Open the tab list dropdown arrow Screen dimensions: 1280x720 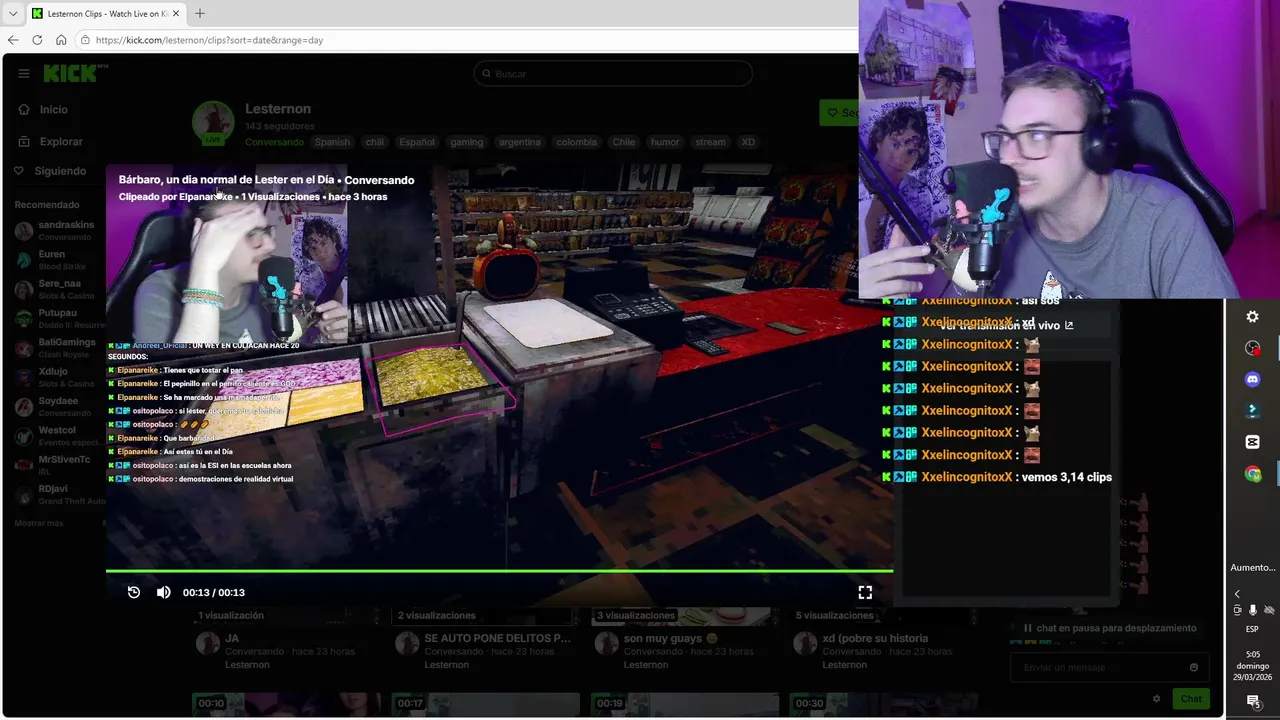tap(12, 14)
